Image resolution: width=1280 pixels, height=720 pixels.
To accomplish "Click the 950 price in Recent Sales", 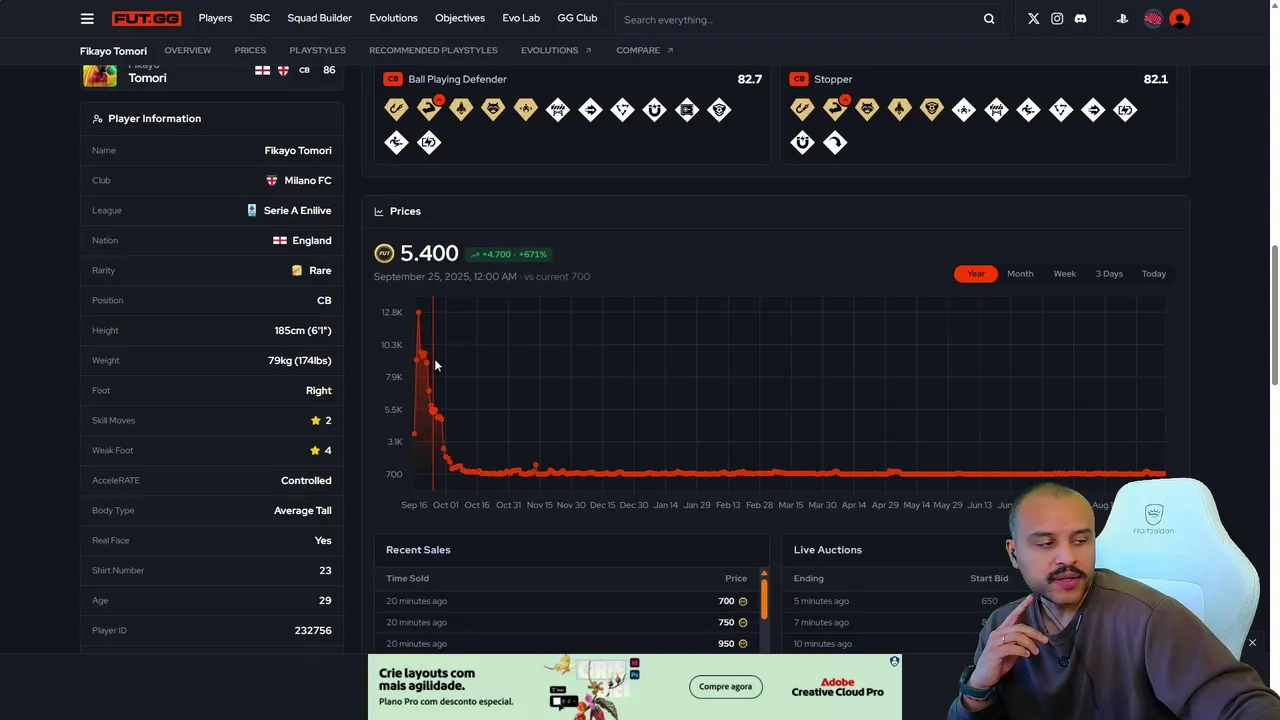I will tap(726, 644).
